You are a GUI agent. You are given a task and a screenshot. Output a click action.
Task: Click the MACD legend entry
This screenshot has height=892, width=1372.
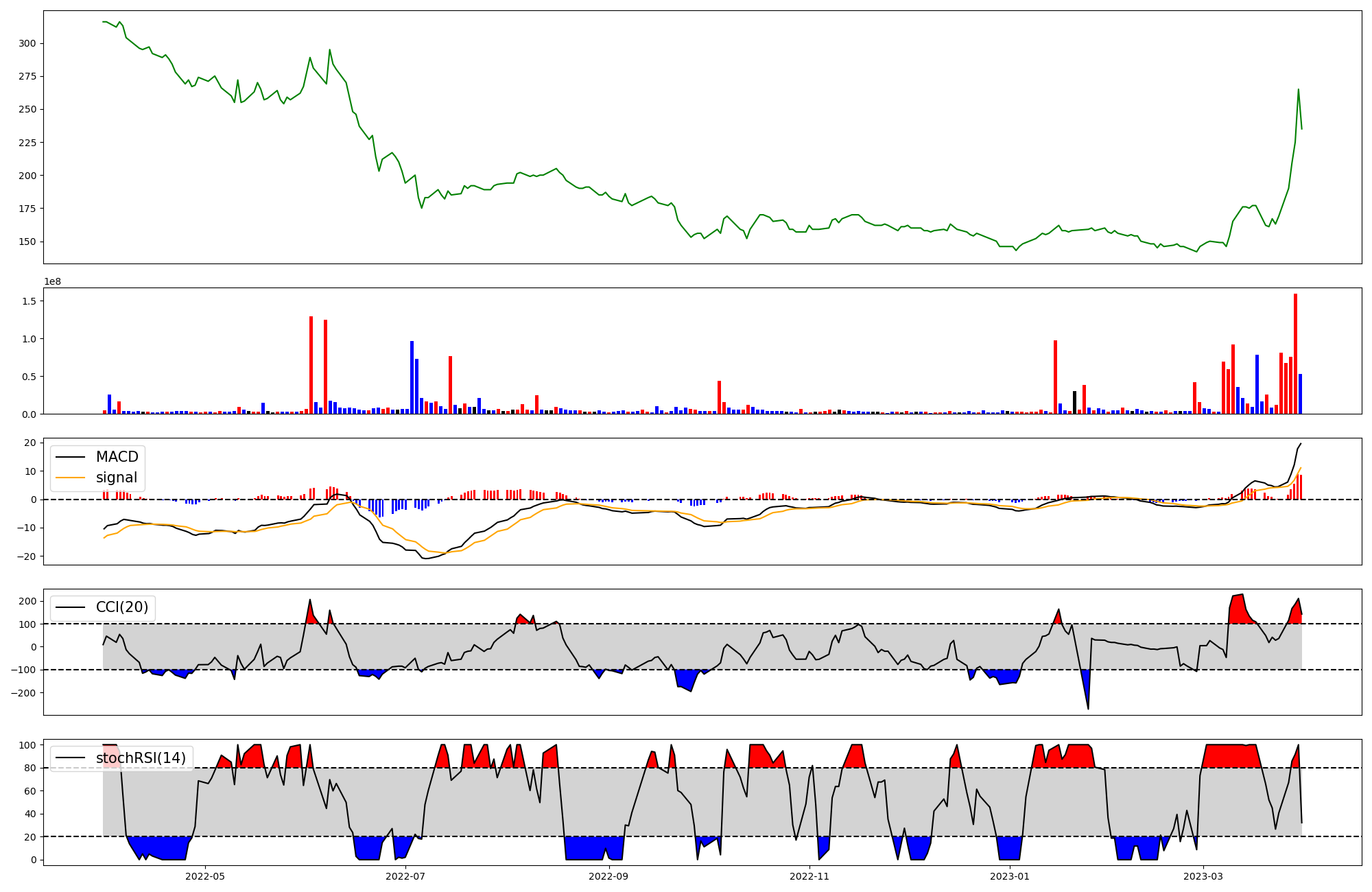[x=117, y=457]
